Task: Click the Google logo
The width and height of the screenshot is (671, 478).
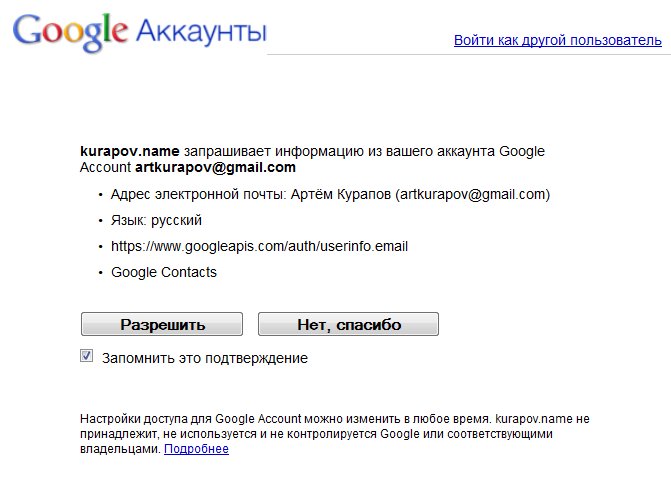Action: click(x=70, y=33)
